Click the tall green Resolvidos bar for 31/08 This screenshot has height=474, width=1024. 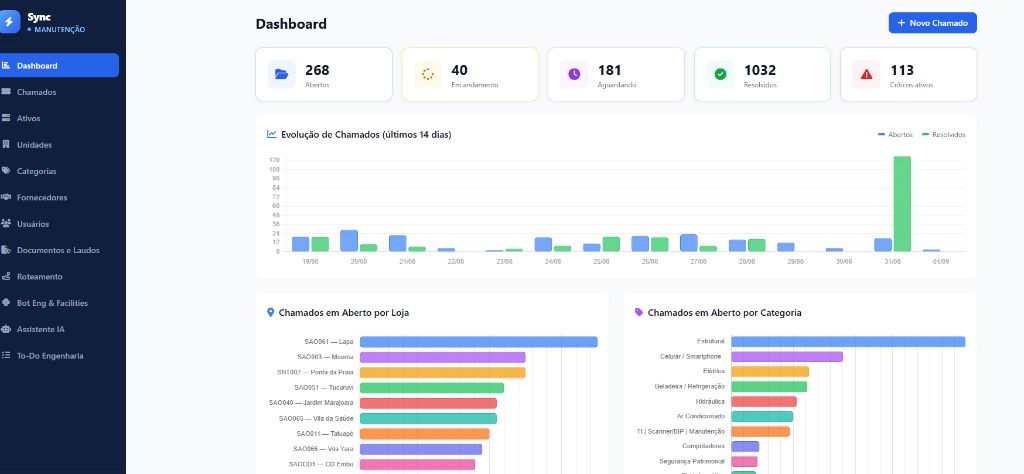point(902,204)
